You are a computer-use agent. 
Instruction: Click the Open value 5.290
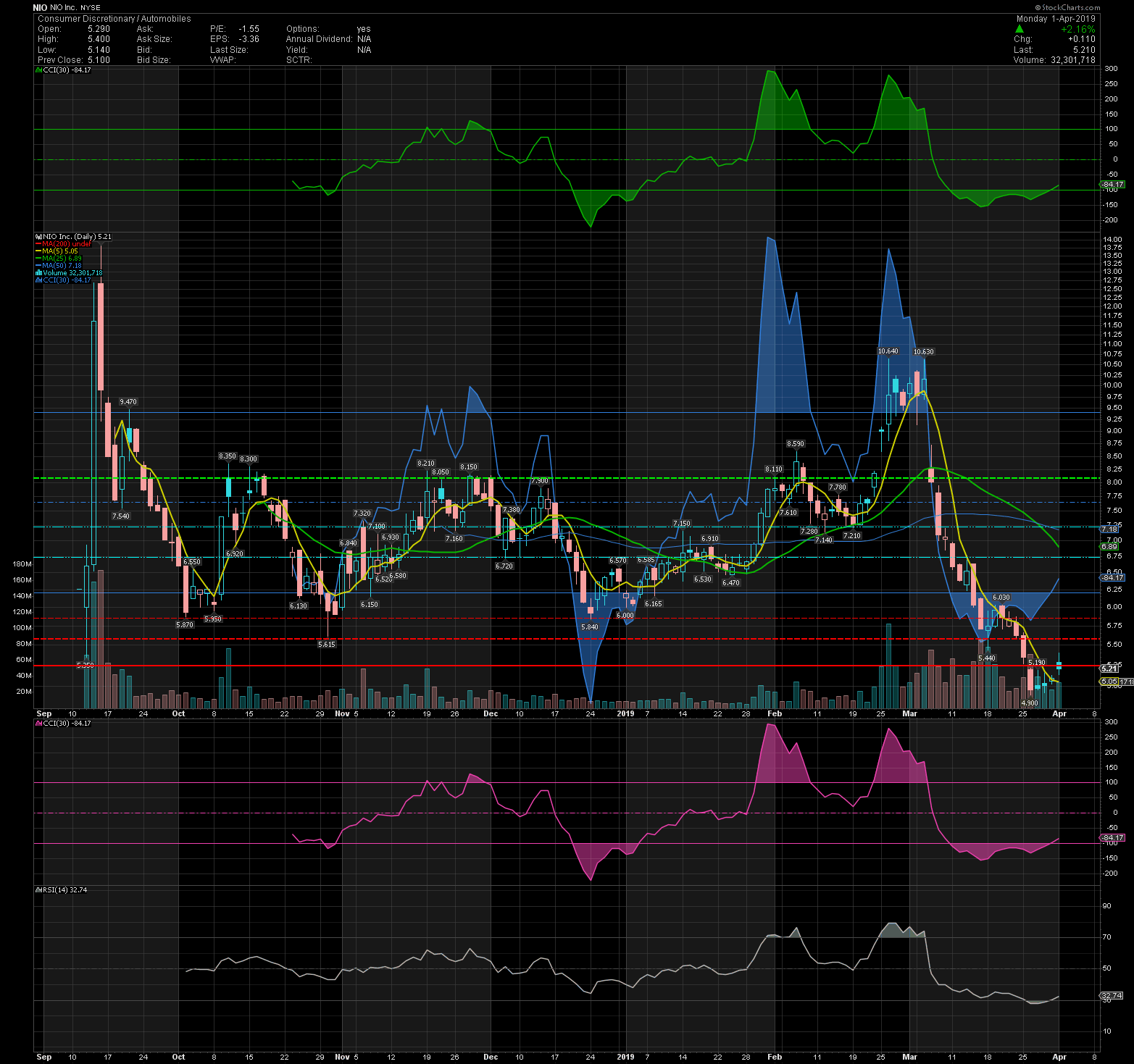tap(99, 29)
